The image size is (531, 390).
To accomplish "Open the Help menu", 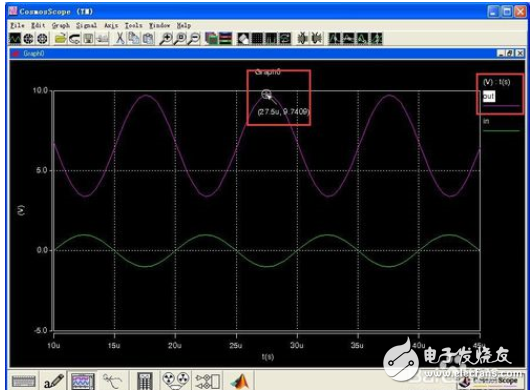I will point(184,26).
